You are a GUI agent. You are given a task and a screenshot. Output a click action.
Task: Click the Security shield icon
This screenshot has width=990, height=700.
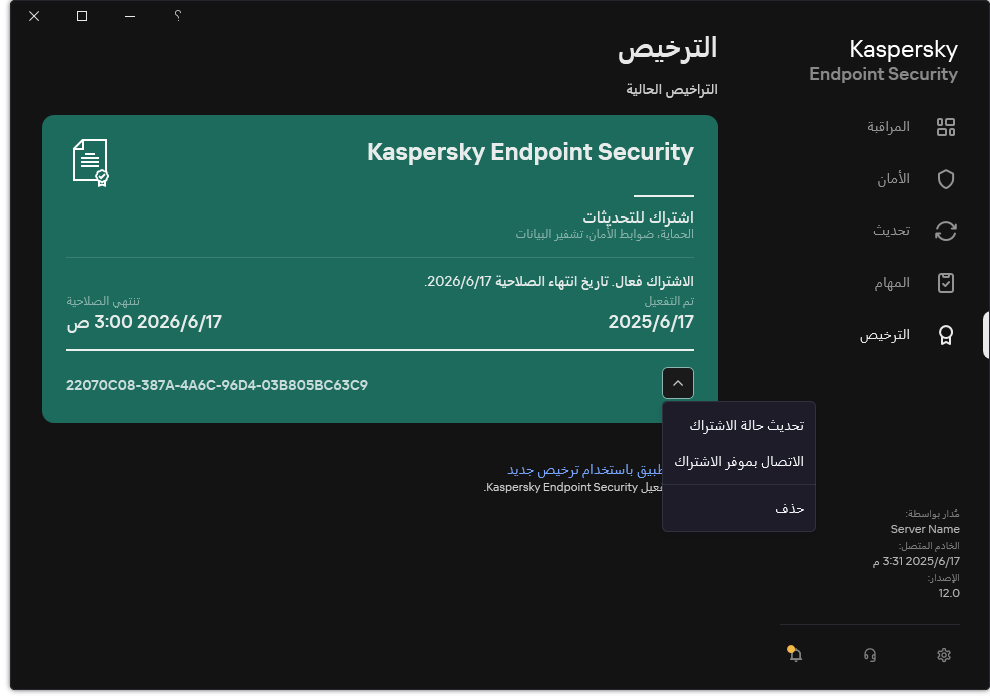[x=945, y=179]
